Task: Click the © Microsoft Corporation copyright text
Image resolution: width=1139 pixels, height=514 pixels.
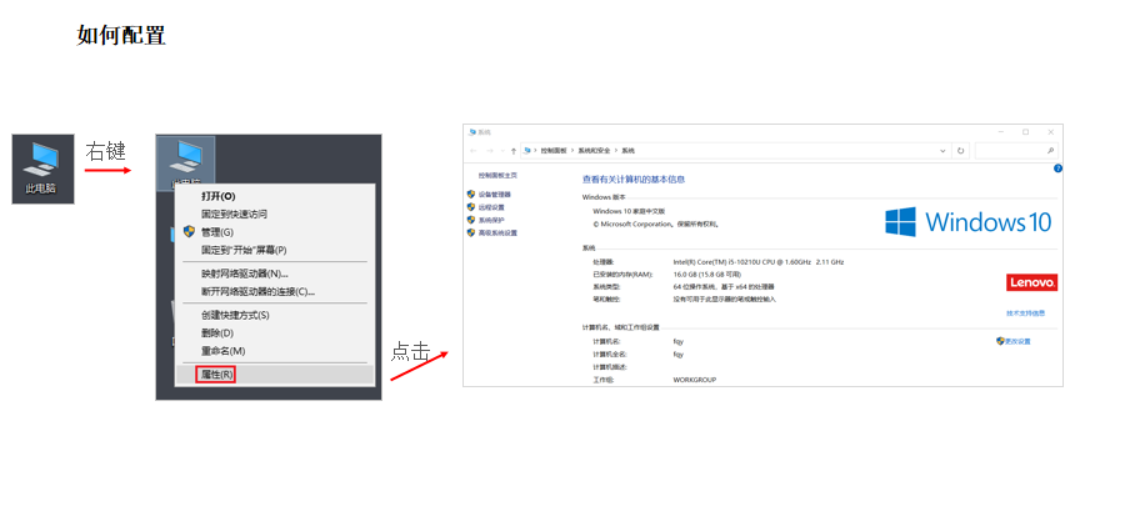Action: click(656, 224)
